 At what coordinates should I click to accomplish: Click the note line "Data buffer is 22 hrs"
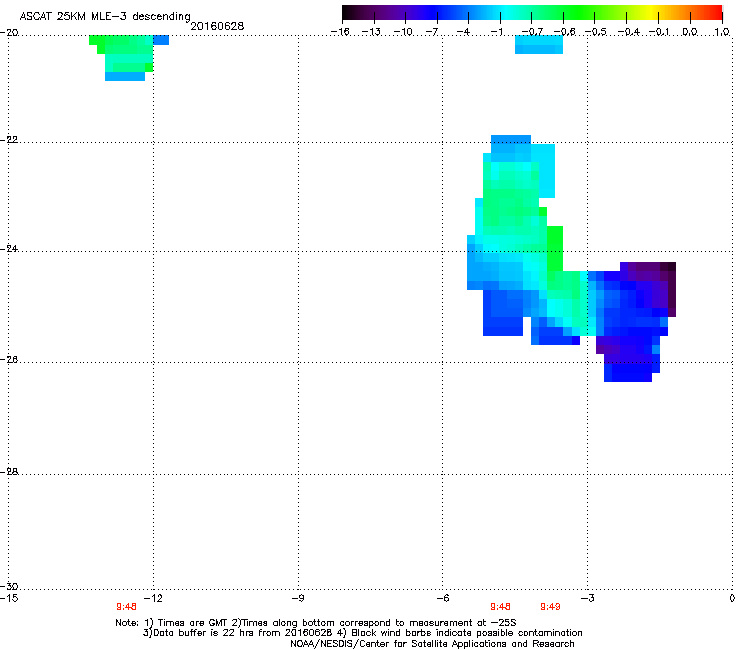point(362,633)
